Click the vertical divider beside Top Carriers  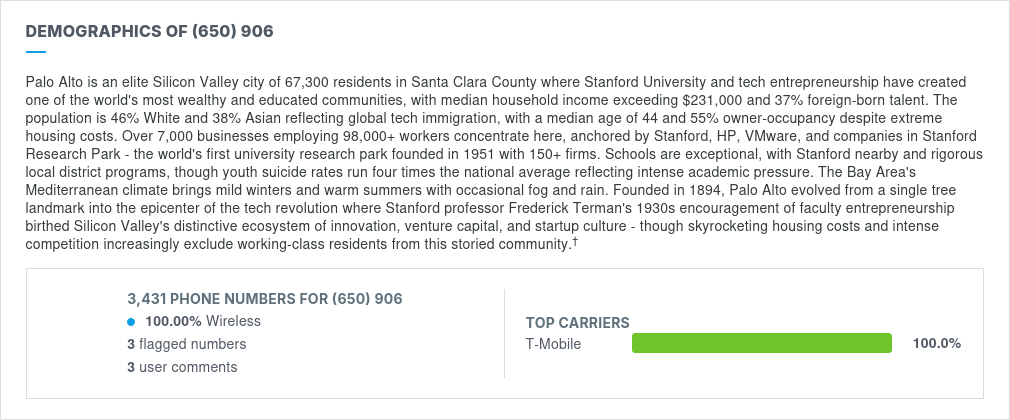[504, 333]
